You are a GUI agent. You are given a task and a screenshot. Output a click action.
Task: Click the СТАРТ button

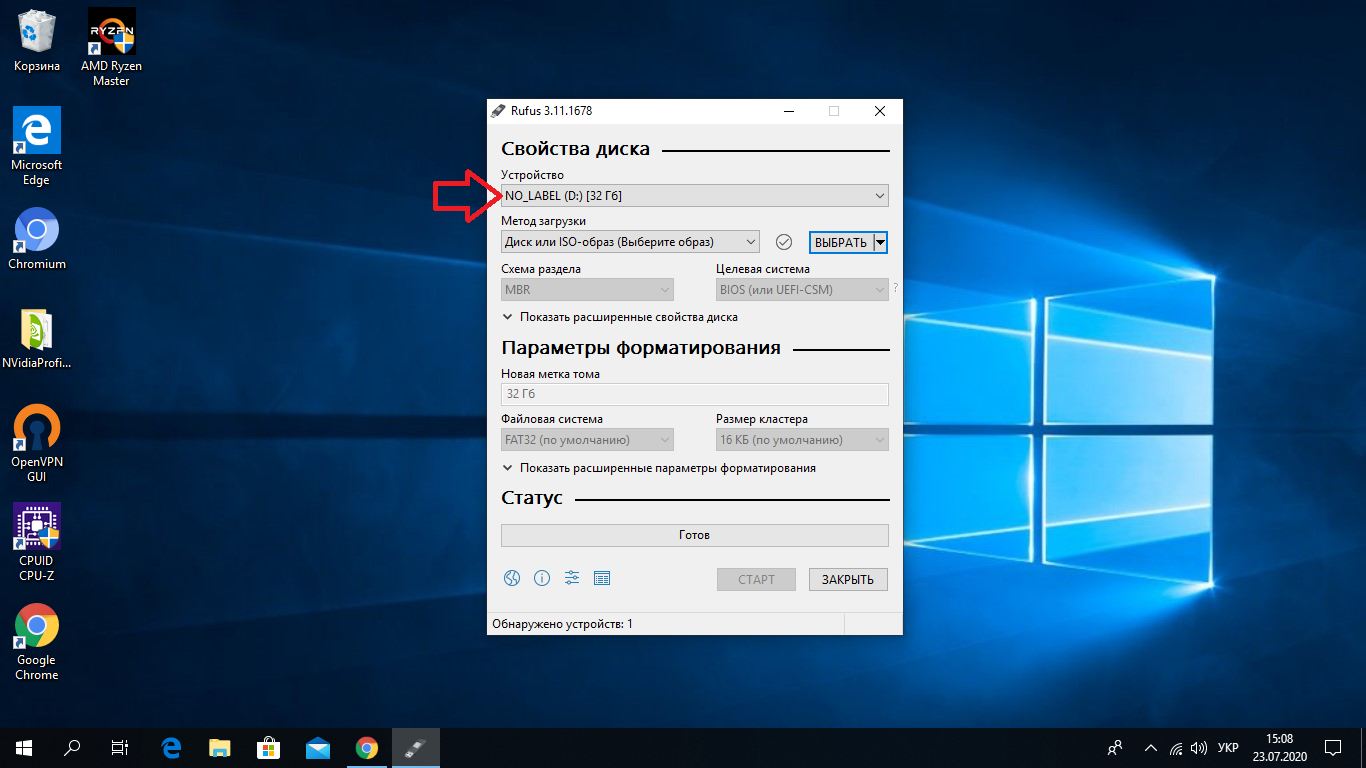tap(756, 579)
